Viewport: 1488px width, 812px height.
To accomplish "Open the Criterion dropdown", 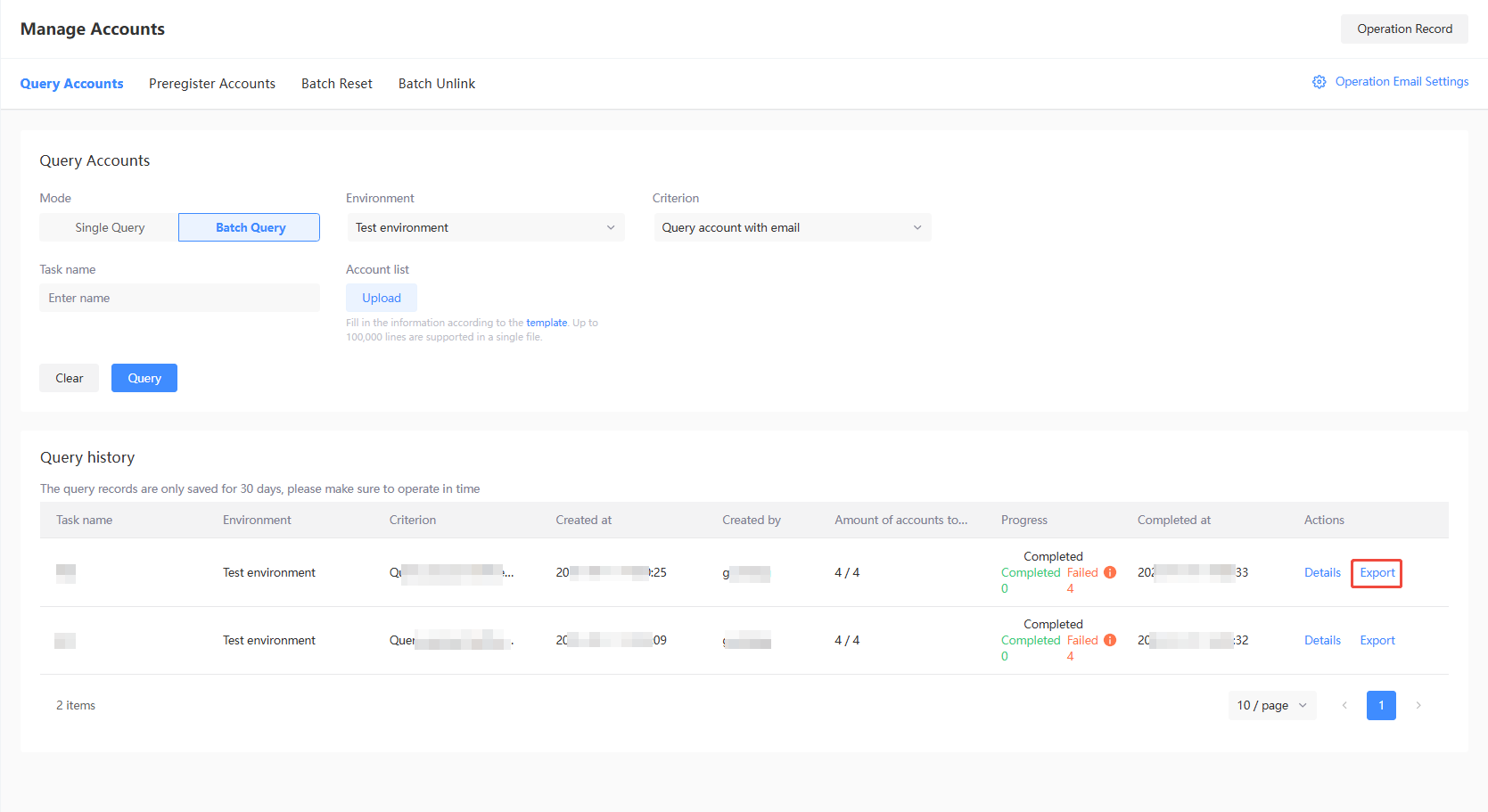I will 792,227.
